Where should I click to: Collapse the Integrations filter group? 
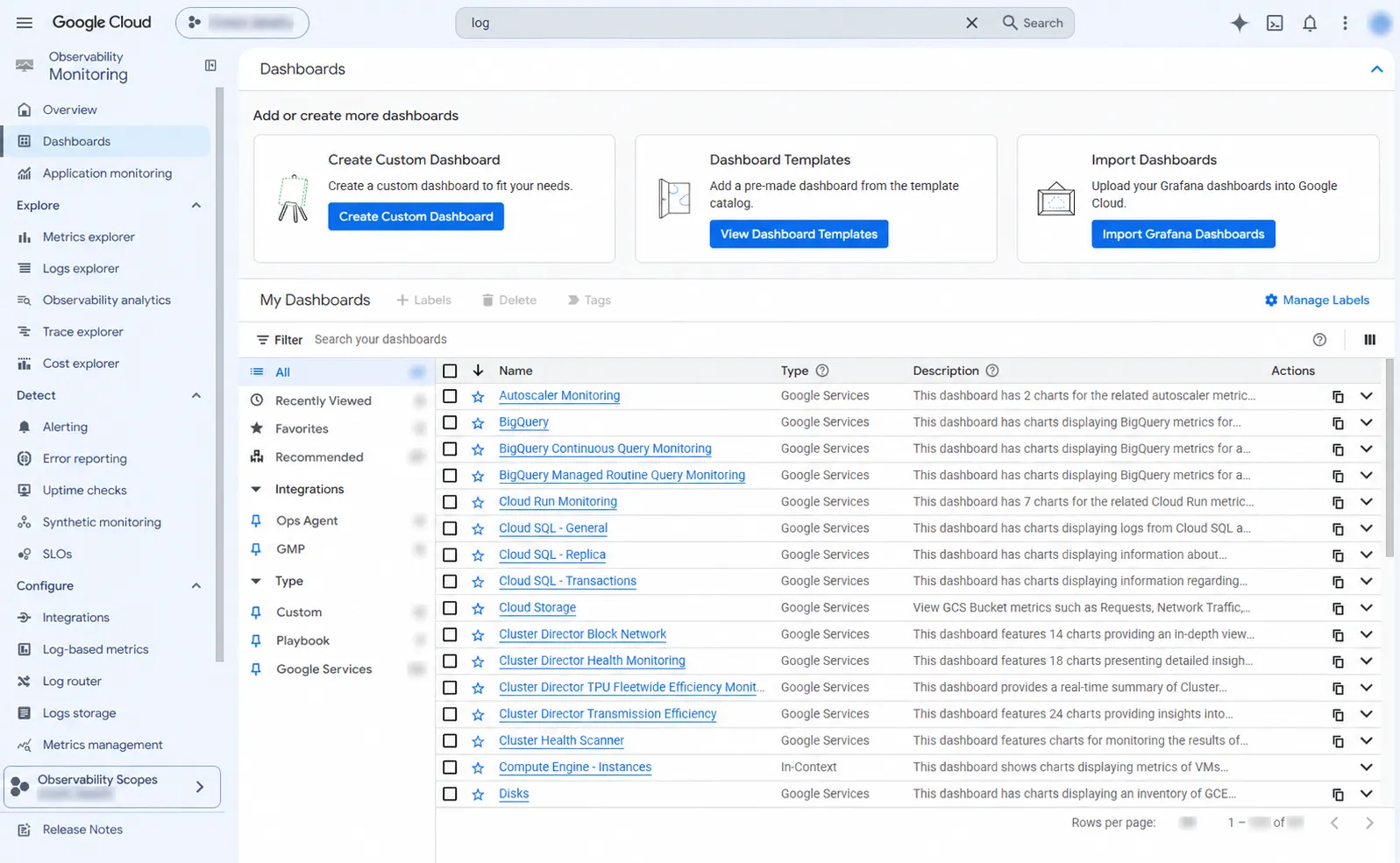(x=256, y=489)
